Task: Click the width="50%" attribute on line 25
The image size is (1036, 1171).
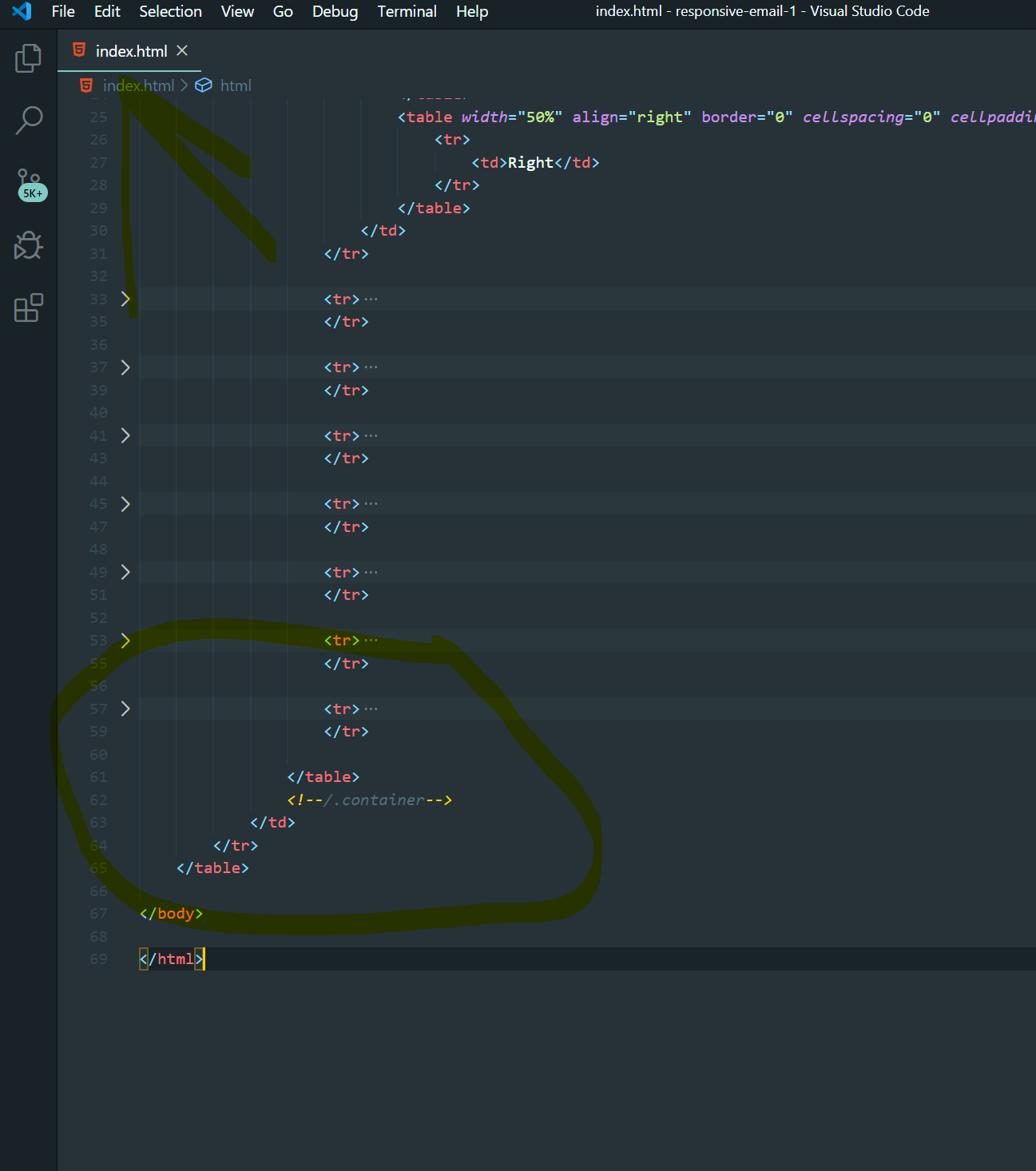Action: pos(511,117)
